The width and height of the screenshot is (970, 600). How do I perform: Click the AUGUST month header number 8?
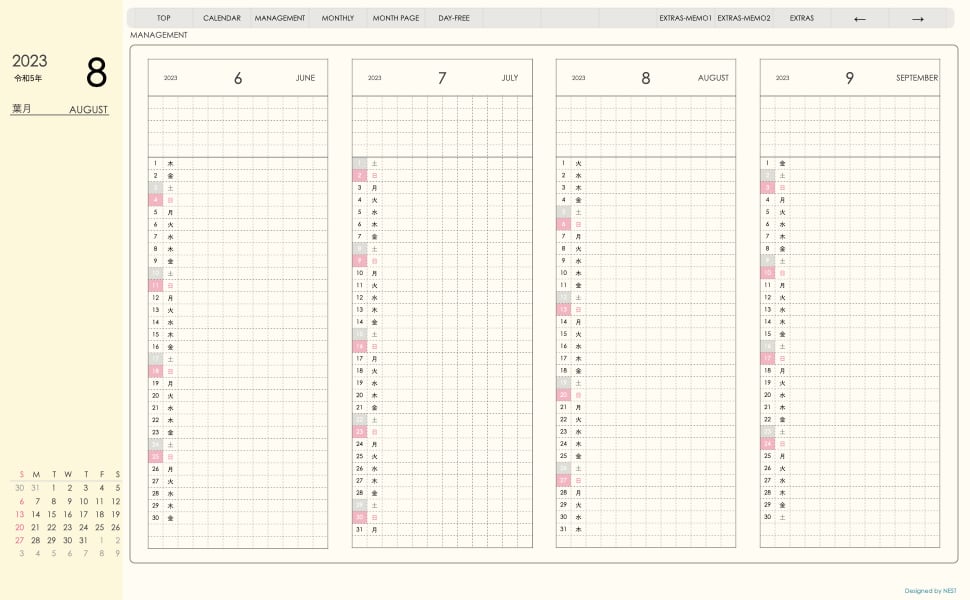pyautogui.click(x=646, y=78)
